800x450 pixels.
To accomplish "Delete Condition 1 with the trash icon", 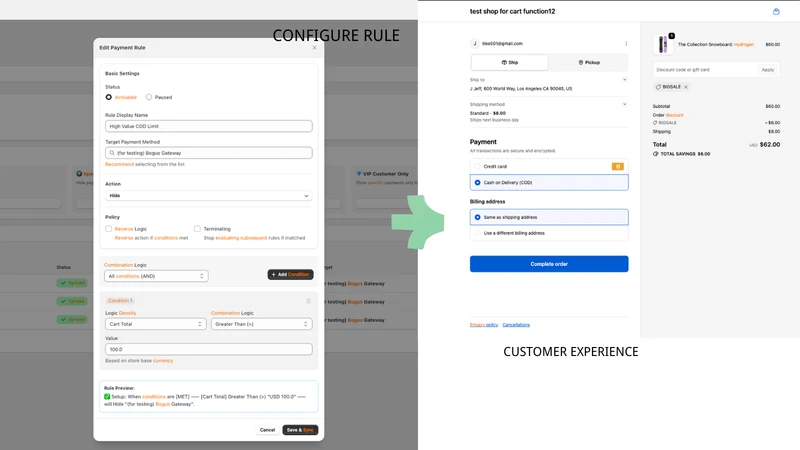I will pyautogui.click(x=308, y=301).
